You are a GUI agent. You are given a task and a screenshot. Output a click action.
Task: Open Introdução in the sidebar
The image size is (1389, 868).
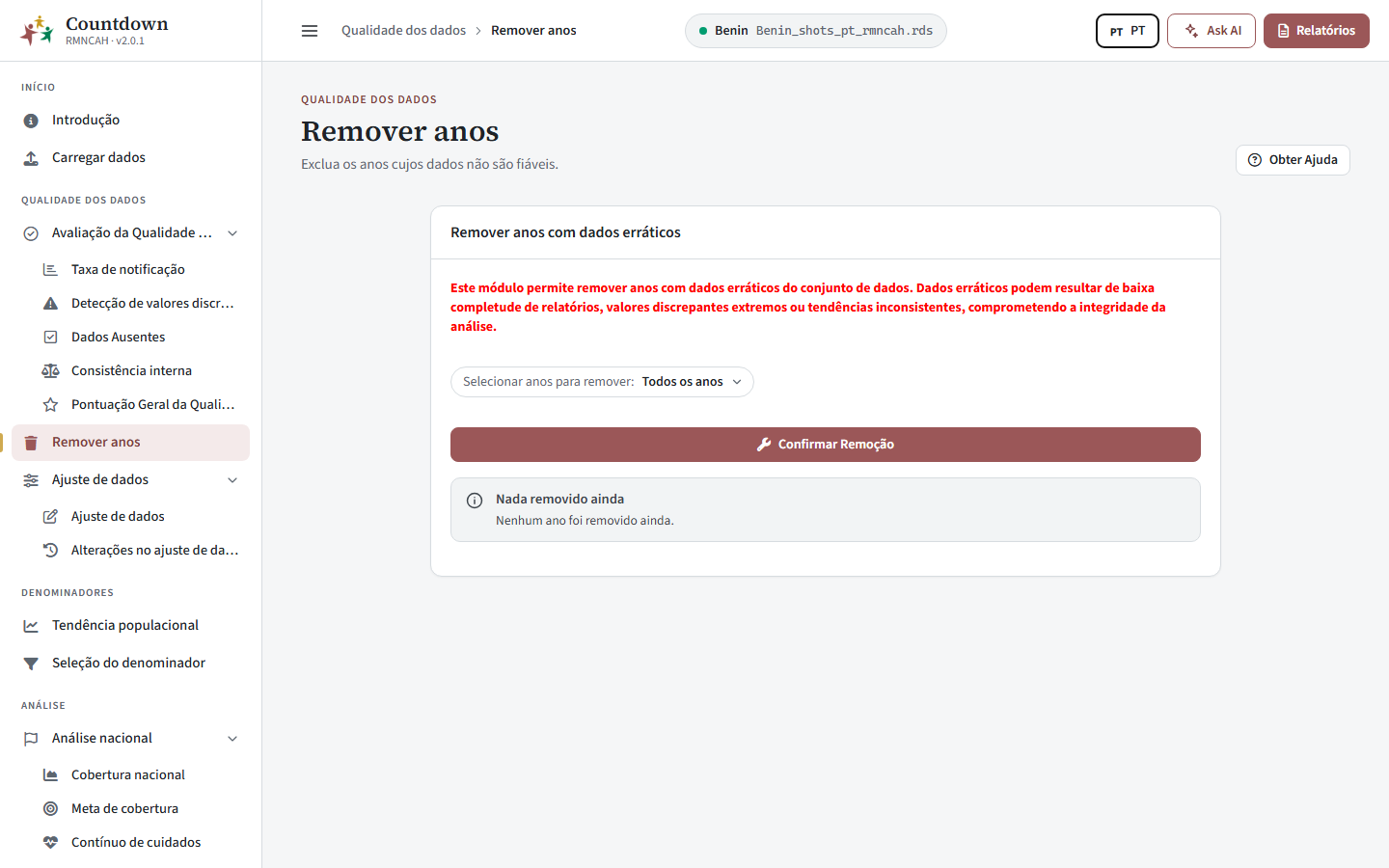coord(130,121)
